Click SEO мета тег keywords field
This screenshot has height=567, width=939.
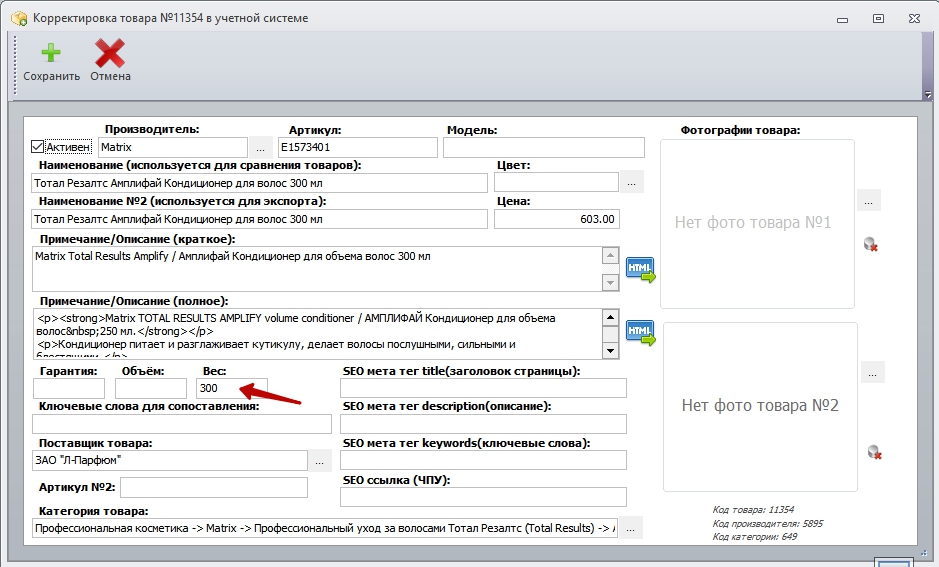coord(483,460)
